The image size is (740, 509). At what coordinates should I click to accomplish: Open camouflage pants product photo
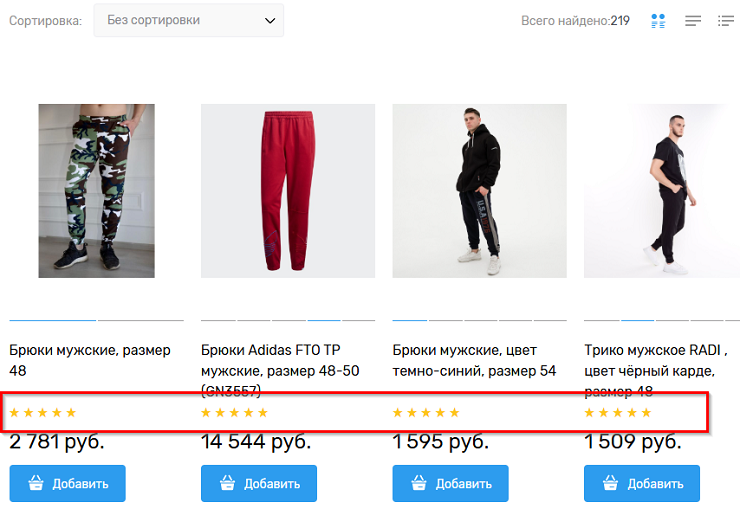pos(96,191)
